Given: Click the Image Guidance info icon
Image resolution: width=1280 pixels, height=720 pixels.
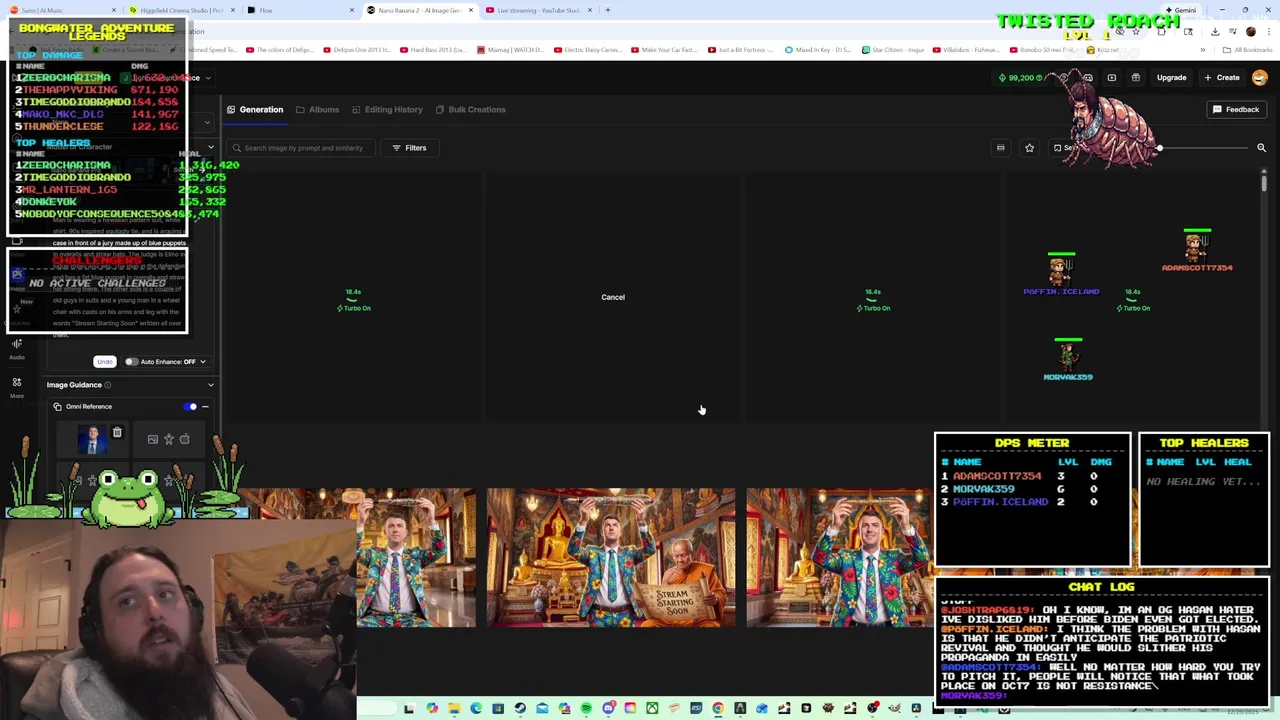Looking at the screenshot, I should 108,385.
